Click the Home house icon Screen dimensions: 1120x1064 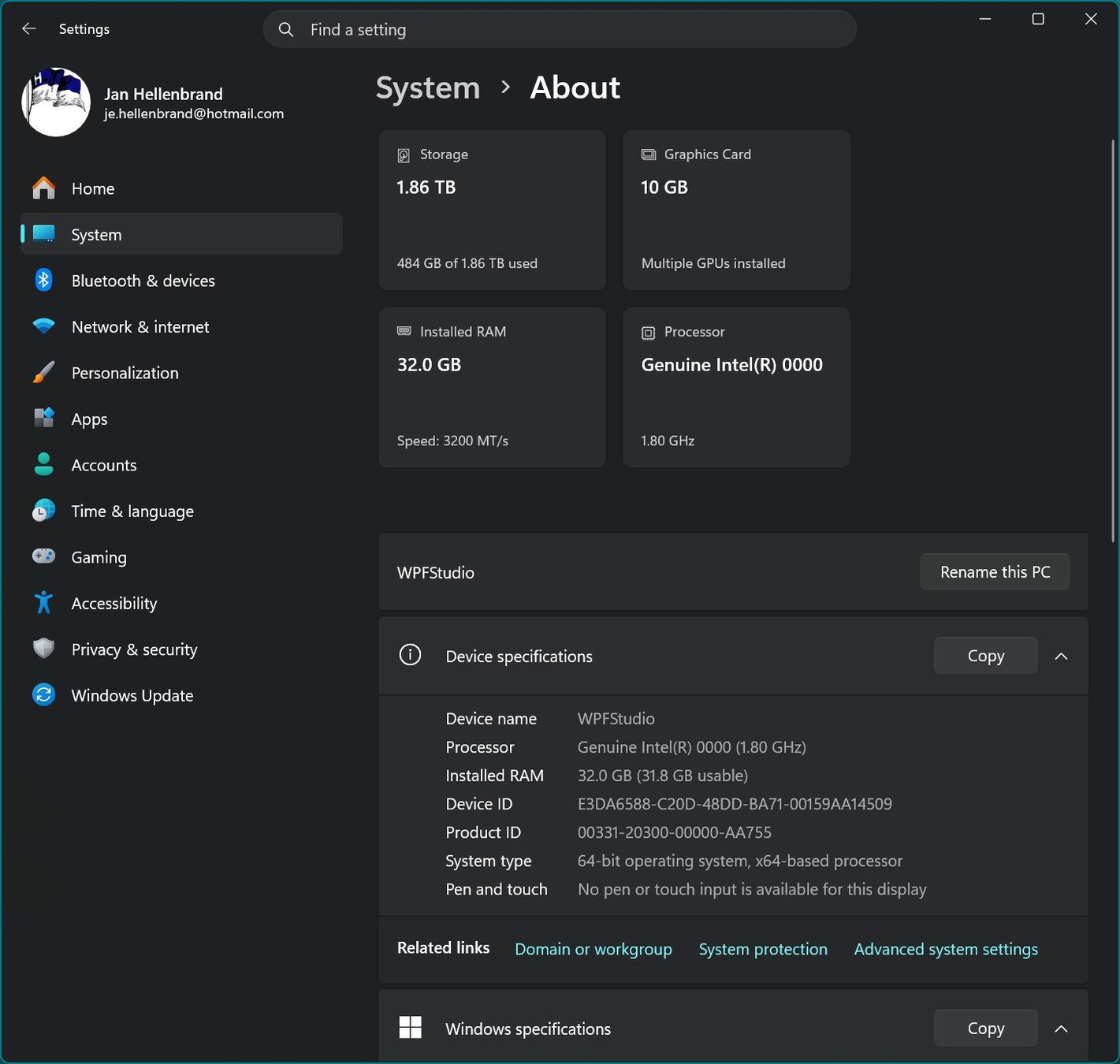pyautogui.click(x=44, y=188)
